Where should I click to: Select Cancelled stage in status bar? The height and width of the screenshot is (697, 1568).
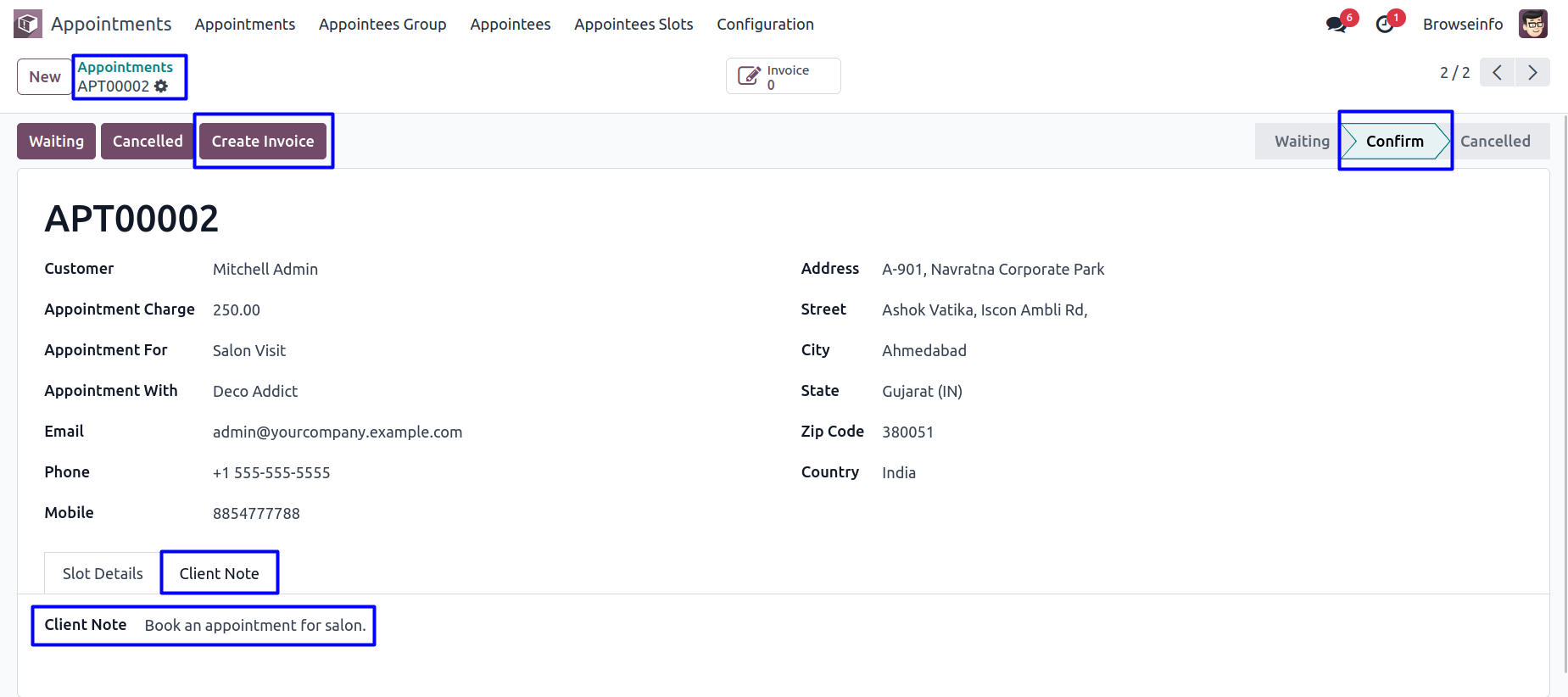(x=1494, y=142)
